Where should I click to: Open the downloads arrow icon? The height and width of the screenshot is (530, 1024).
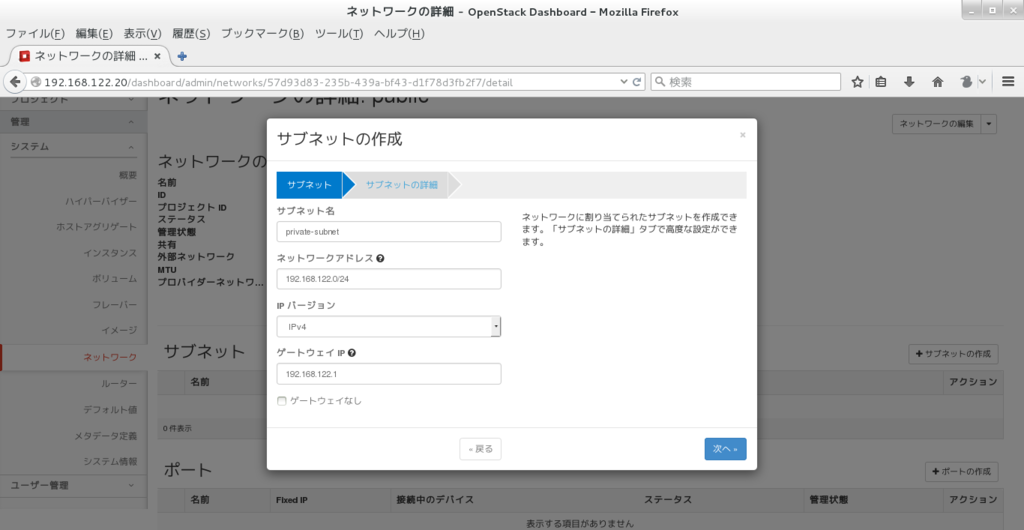click(x=908, y=82)
